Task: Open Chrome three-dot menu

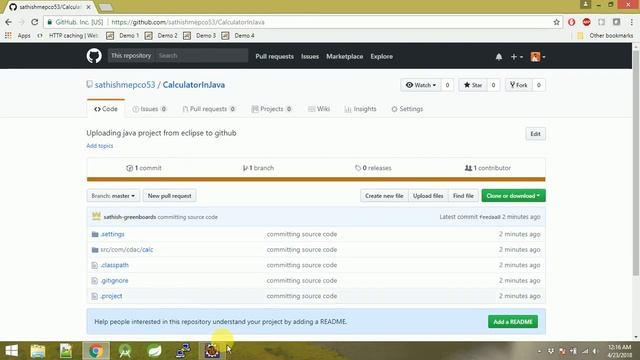Action: [631, 22]
